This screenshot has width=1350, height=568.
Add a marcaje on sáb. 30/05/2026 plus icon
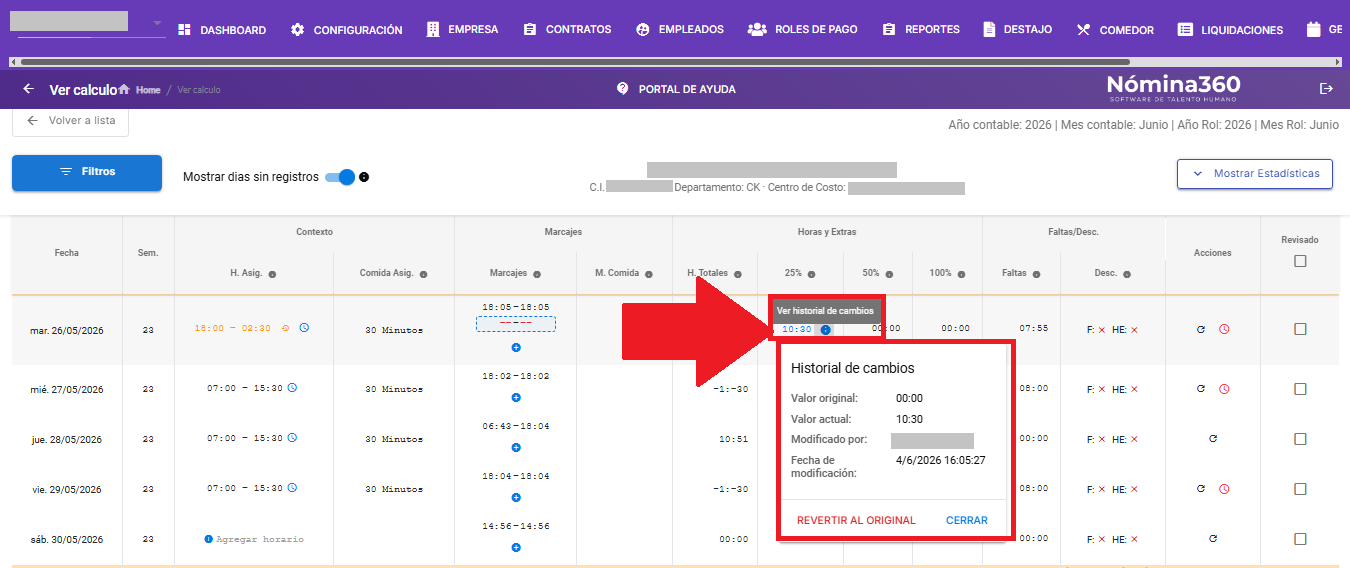click(516, 547)
